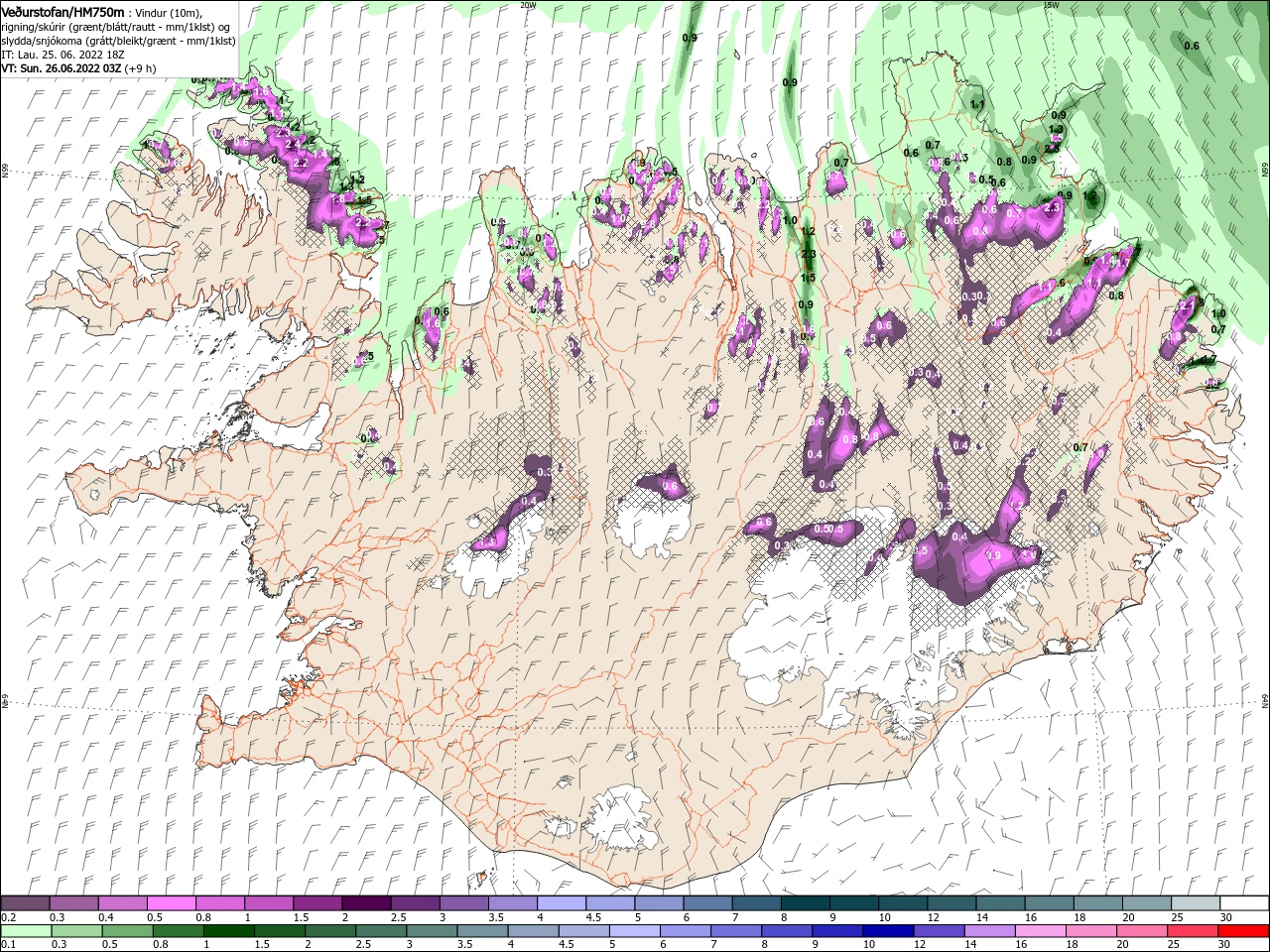The height and width of the screenshot is (952, 1270).
Task: Pick the purple 0.3–0.4 snow swatch, upper row
Action: click(x=73, y=903)
